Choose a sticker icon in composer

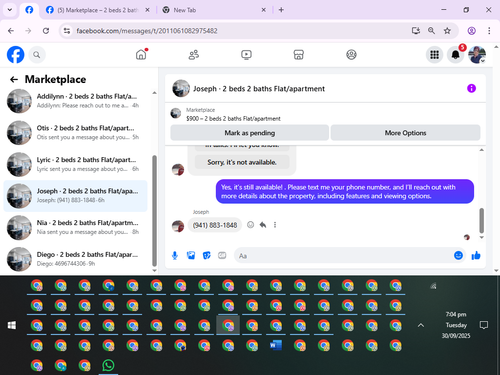pos(207,256)
